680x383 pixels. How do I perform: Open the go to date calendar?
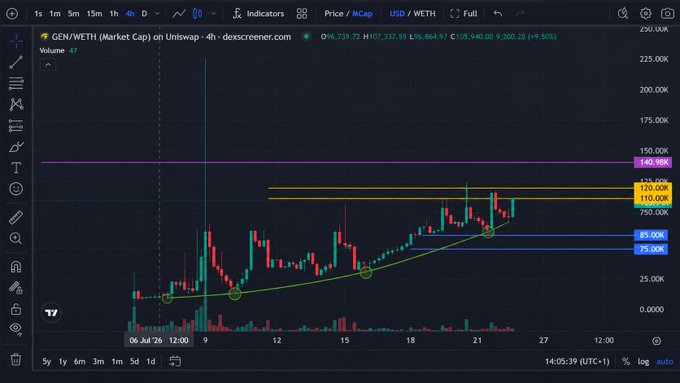(175, 361)
